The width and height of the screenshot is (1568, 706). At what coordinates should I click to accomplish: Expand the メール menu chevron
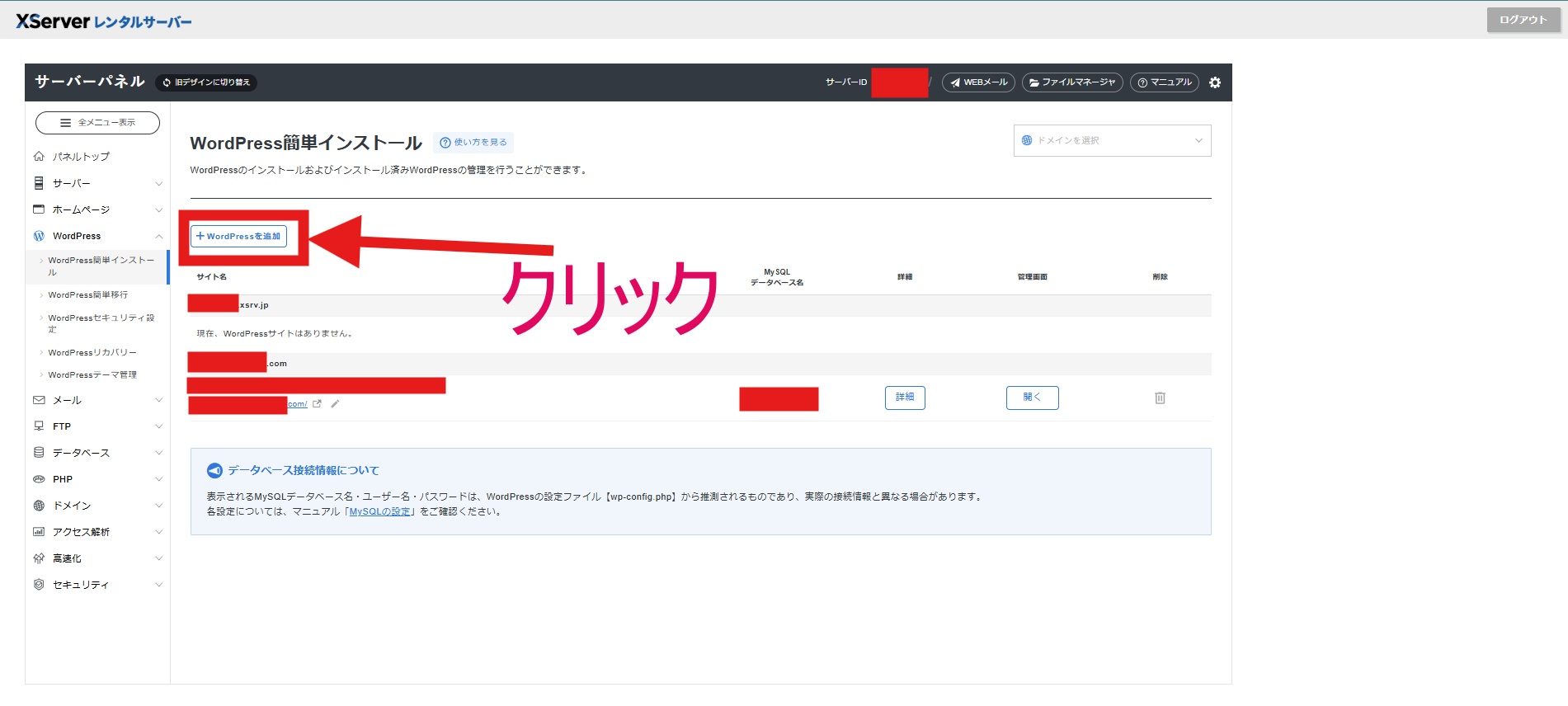[159, 400]
